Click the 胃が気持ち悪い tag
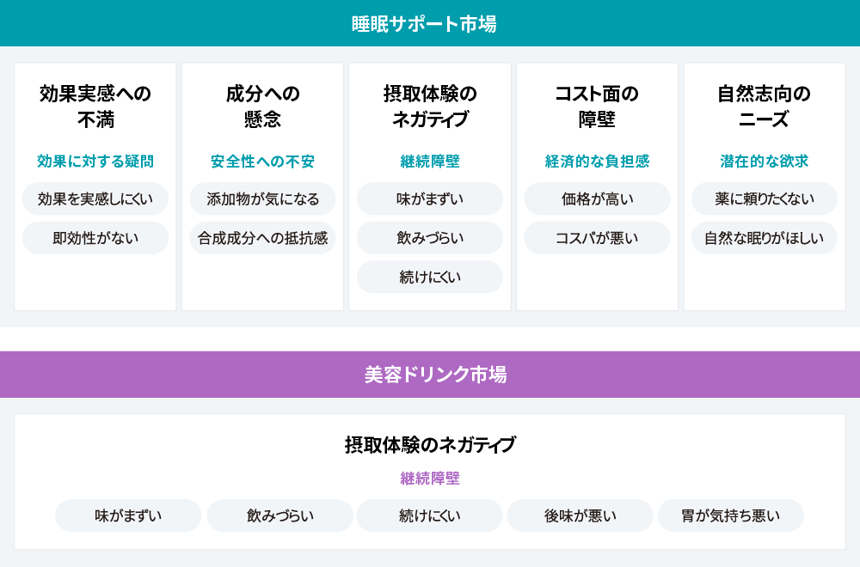Image resolution: width=860 pixels, height=567 pixels. (730, 516)
